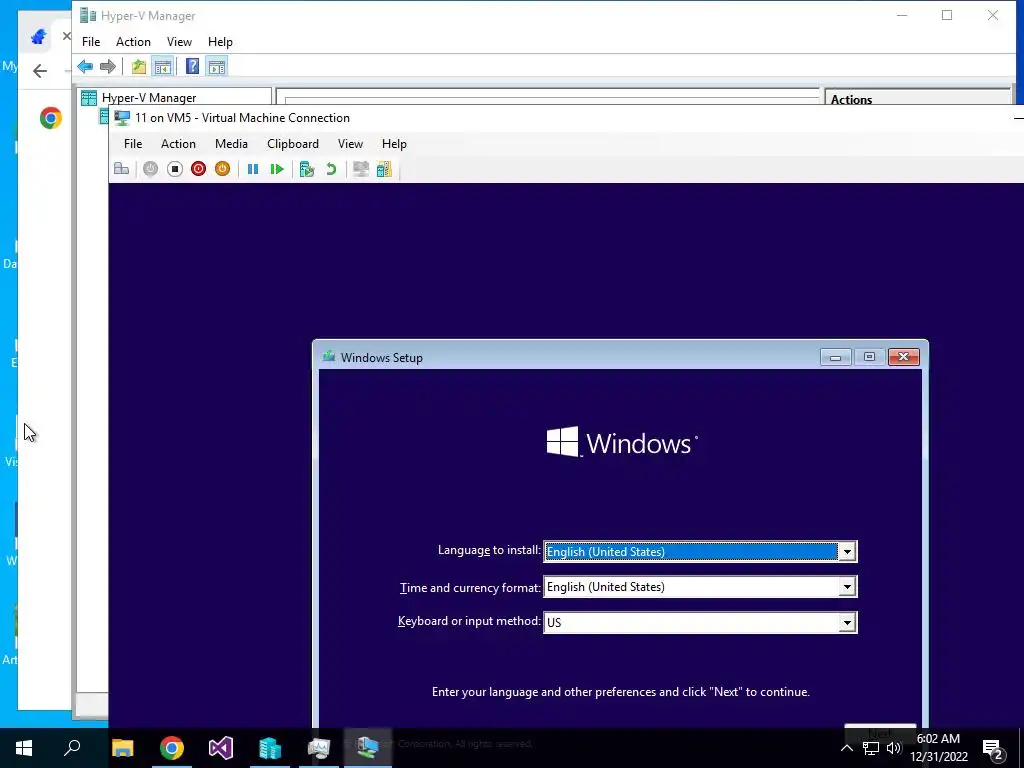Revert VM using green undo arrow

[x=331, y=169]
